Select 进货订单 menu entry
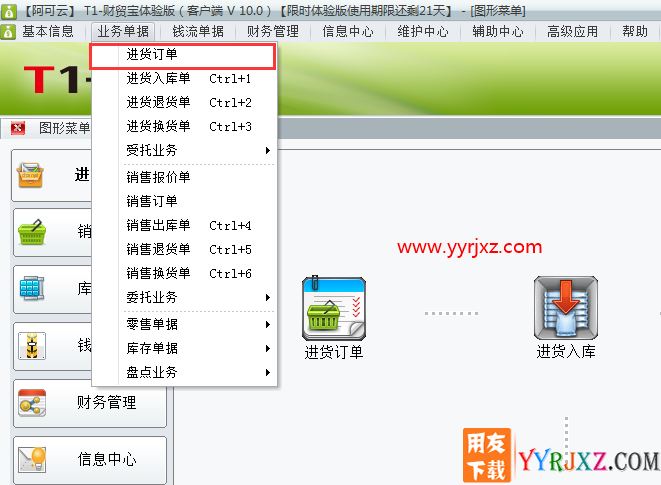The height and width of the screenshot is (485, 661). [x=183, y=55]
